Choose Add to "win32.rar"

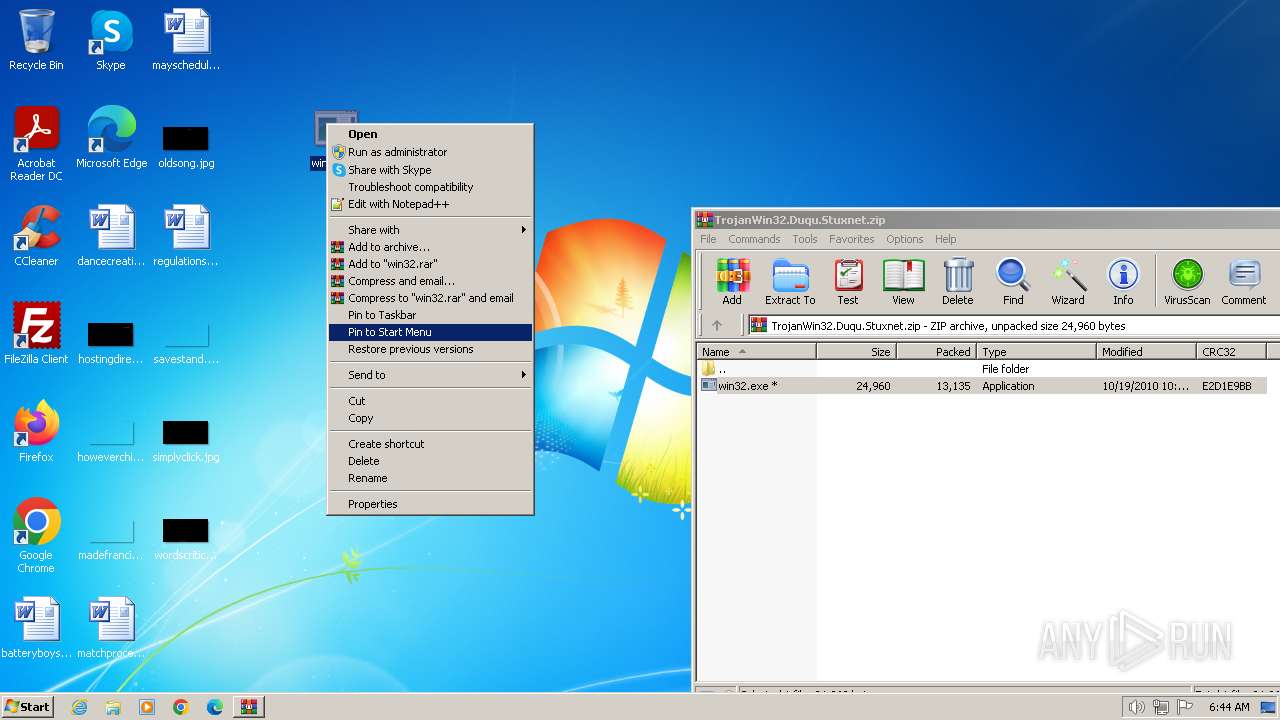[431, 264]
